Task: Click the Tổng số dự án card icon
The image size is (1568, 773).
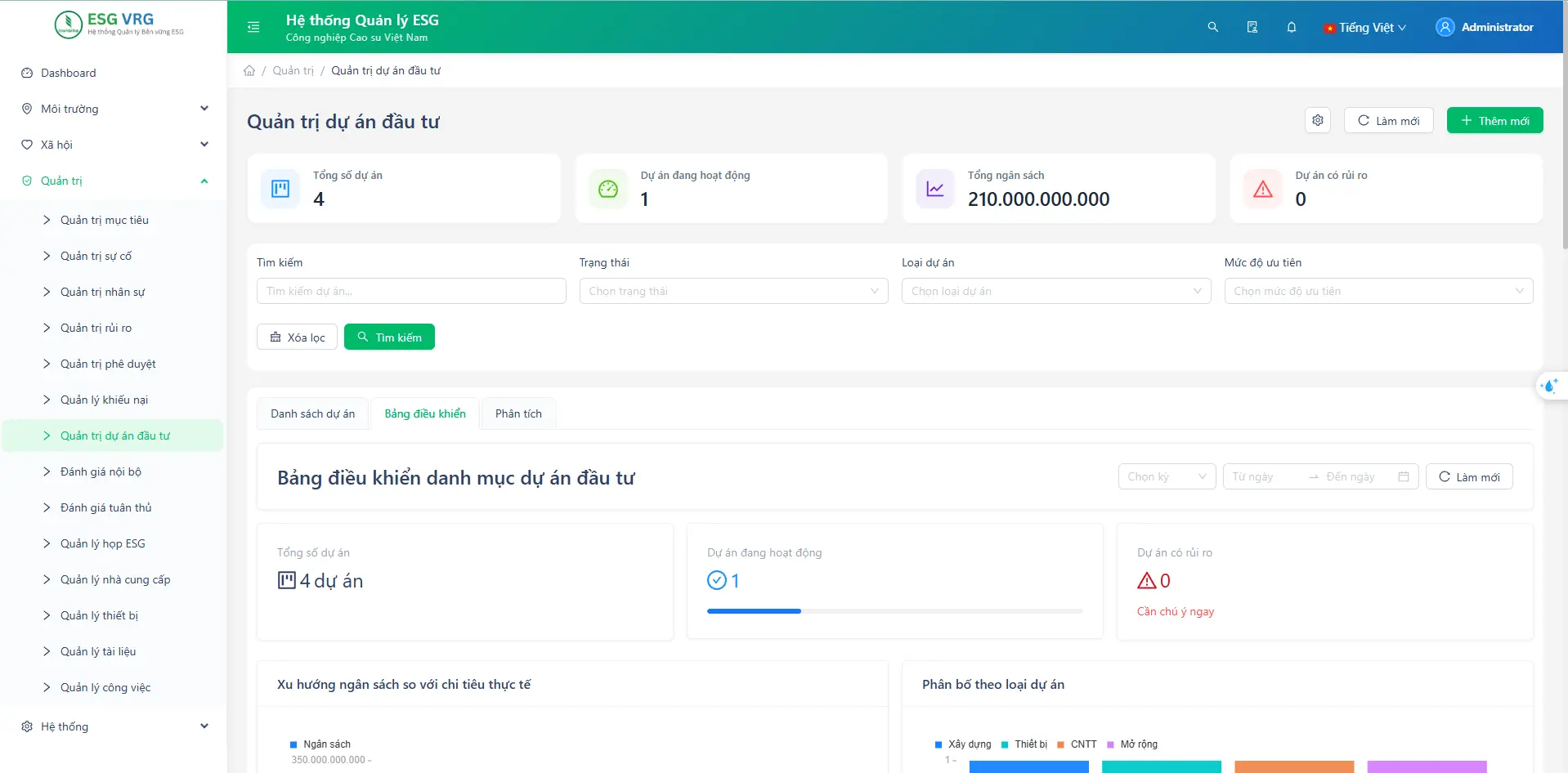Action: [x=280, y=189]
